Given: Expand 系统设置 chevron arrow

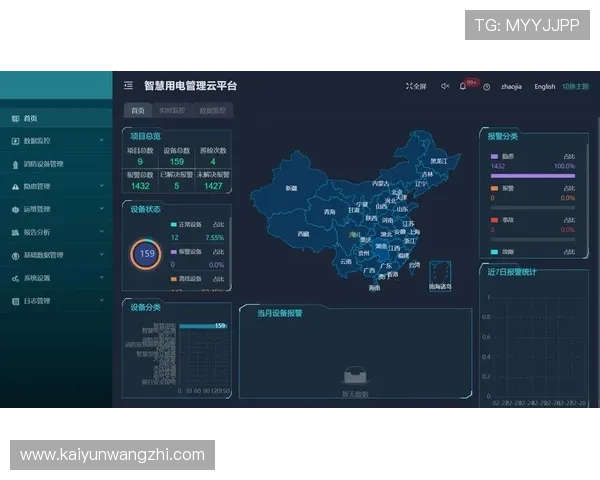Looking at the screenshot, I should click(x=102, y=278).
